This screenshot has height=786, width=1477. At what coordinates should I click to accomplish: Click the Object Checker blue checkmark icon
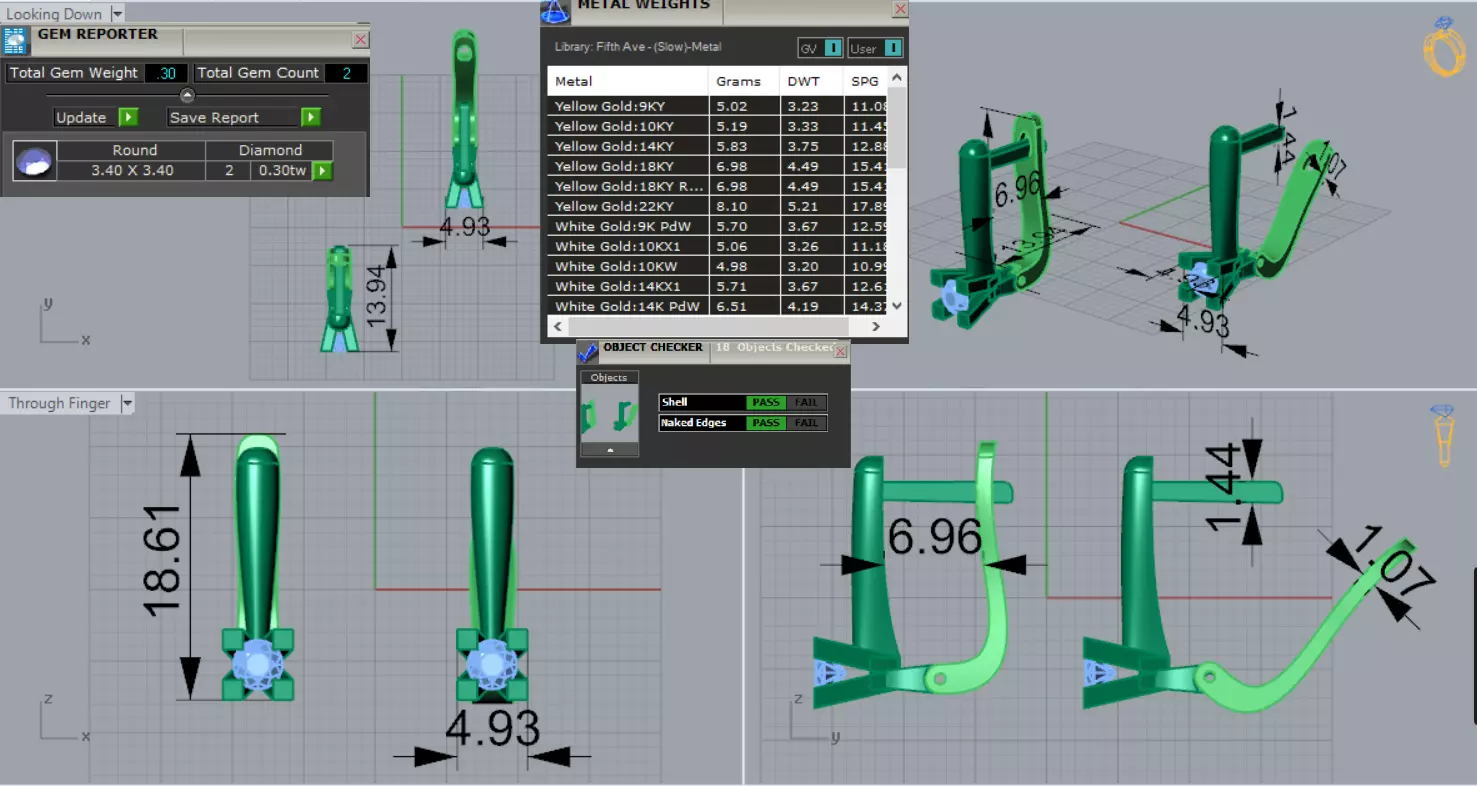coord(588,351)
